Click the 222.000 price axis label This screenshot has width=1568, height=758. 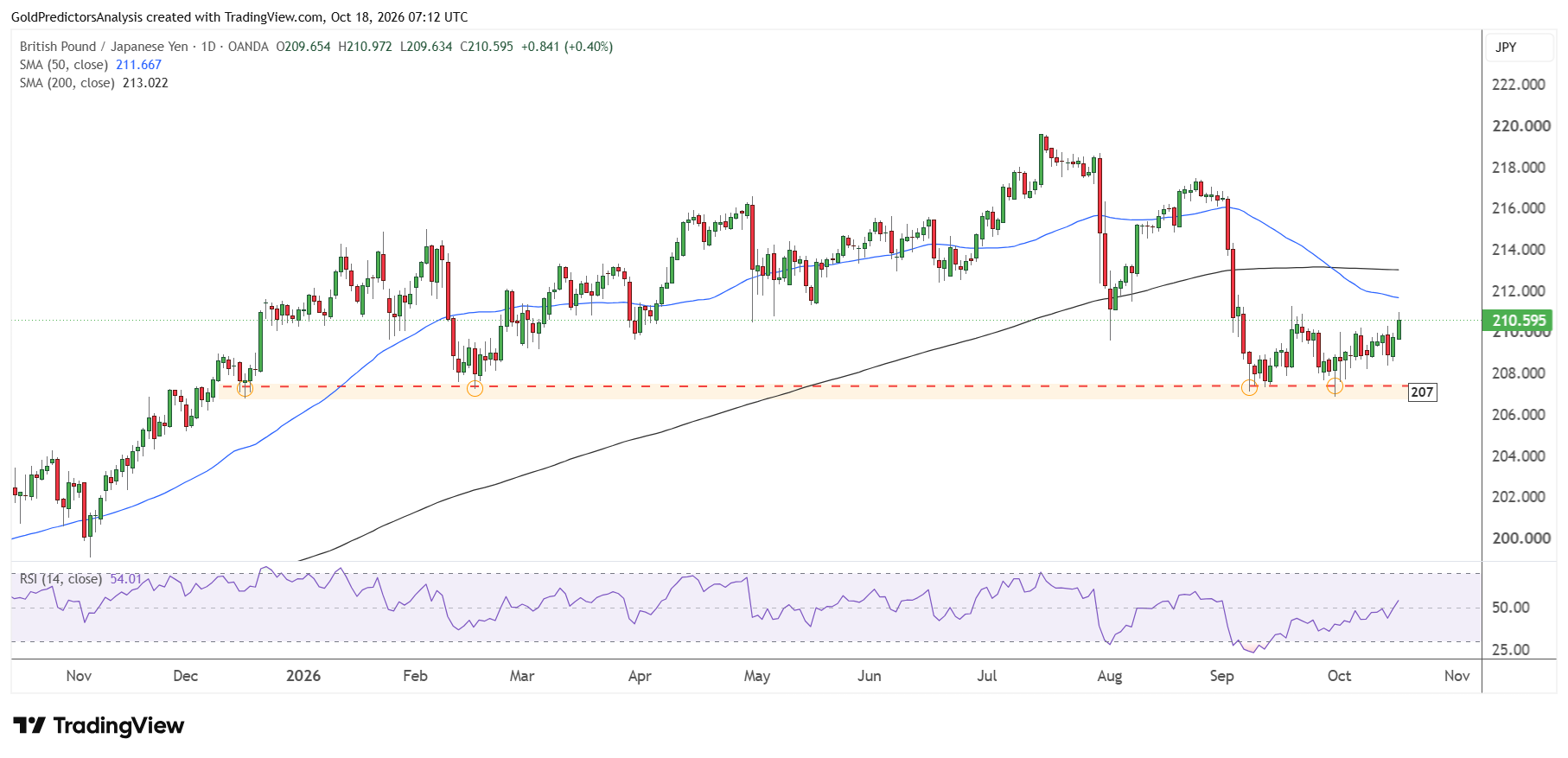[x=1519, y=85]
